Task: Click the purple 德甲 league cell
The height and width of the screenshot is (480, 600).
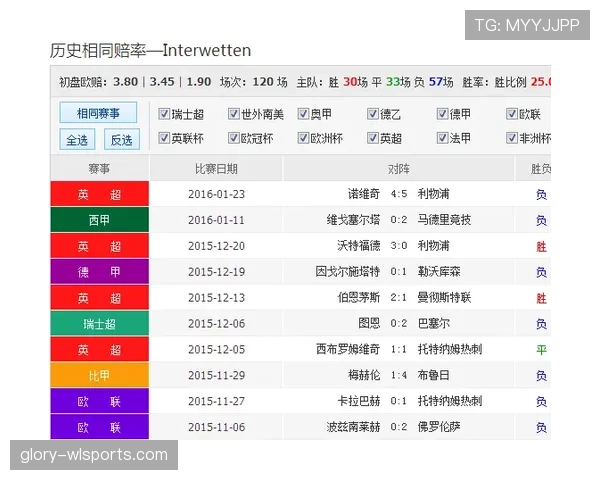Action: pos(99,272)
